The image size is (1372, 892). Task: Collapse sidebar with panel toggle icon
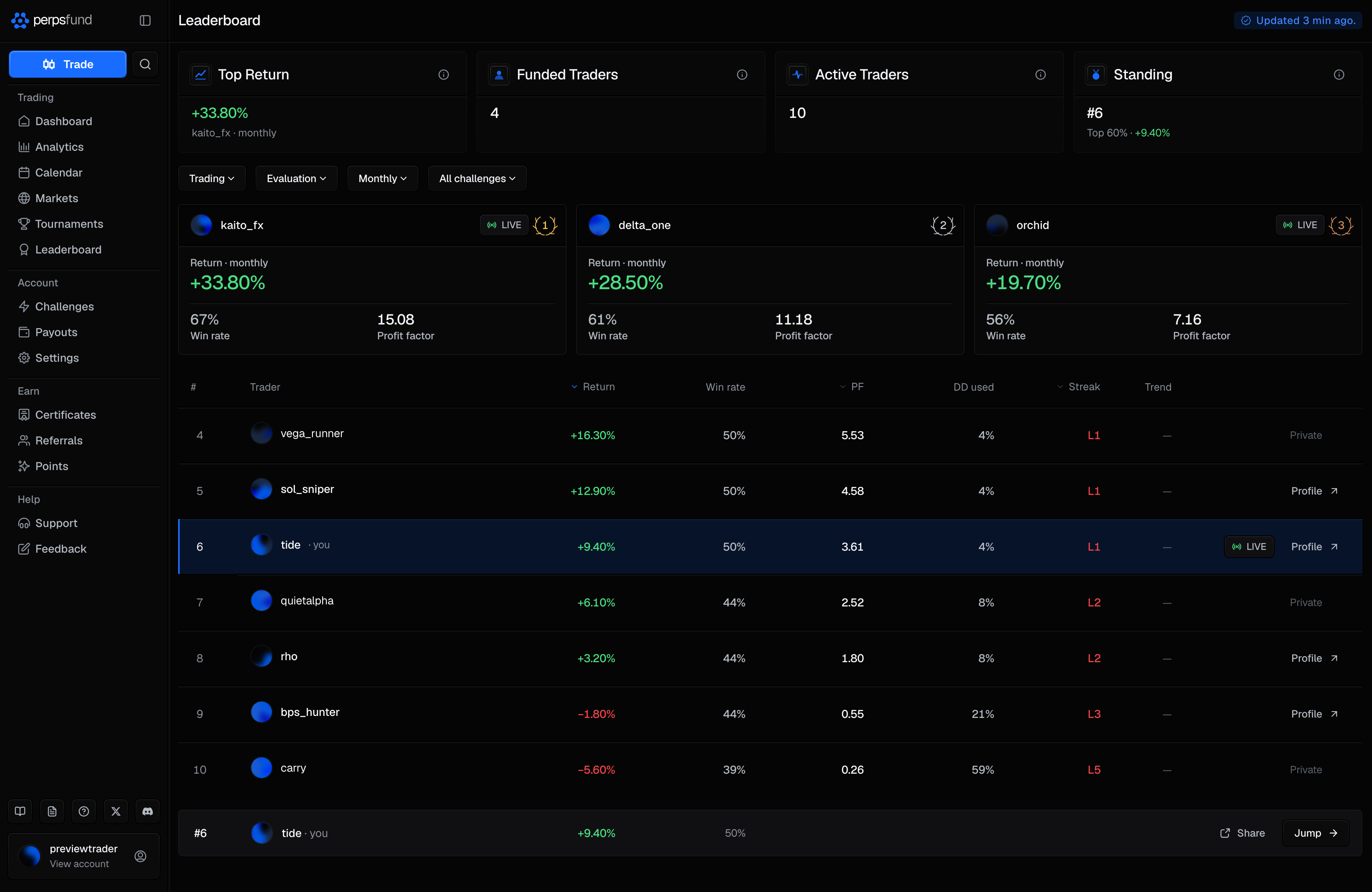(x=145, y=20)
